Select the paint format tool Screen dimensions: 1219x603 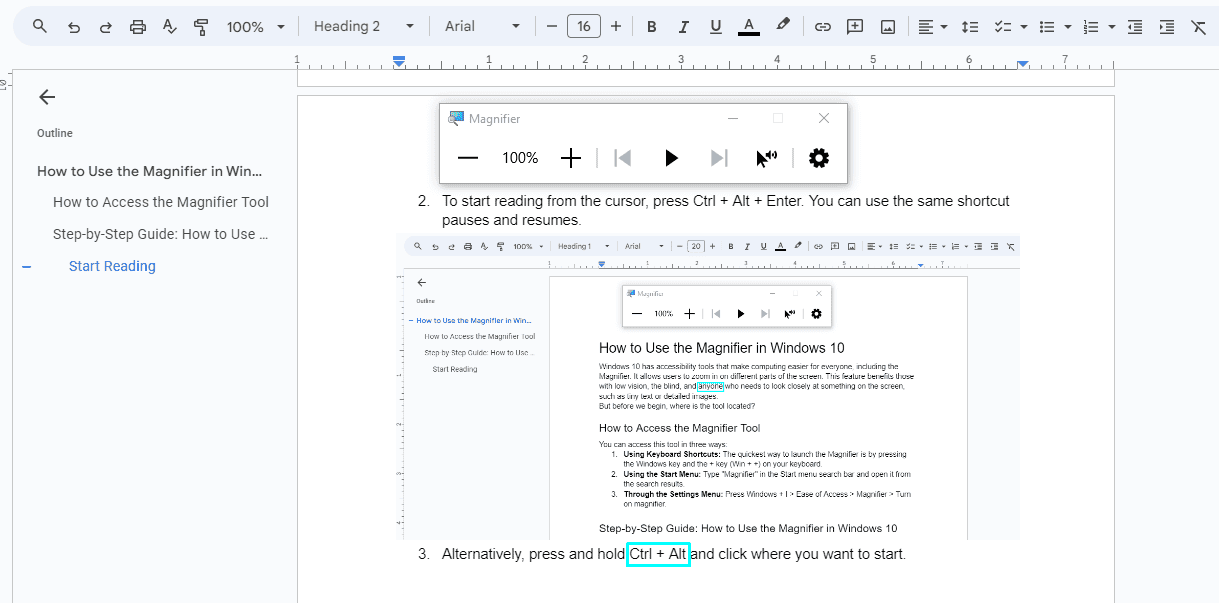201,27
